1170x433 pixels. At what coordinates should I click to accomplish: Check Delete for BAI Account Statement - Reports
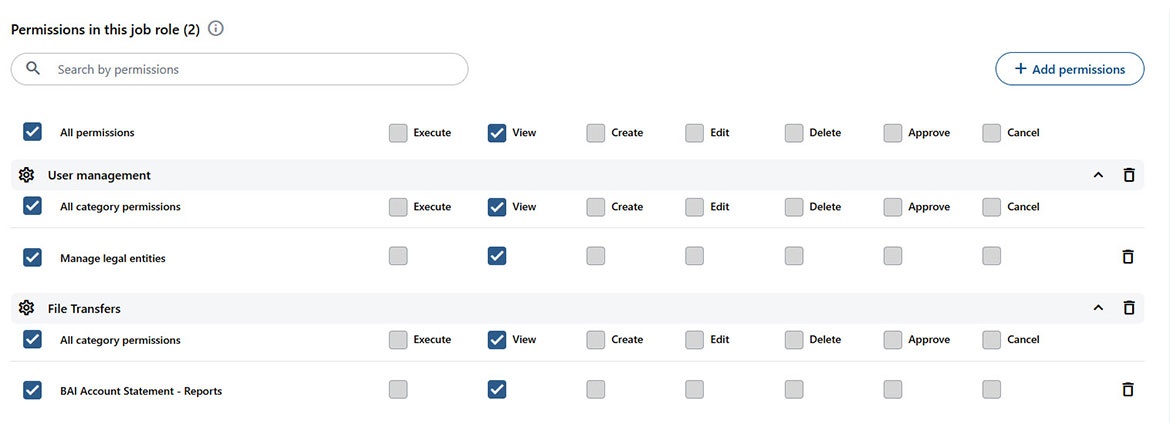click(x=794, y=389)
